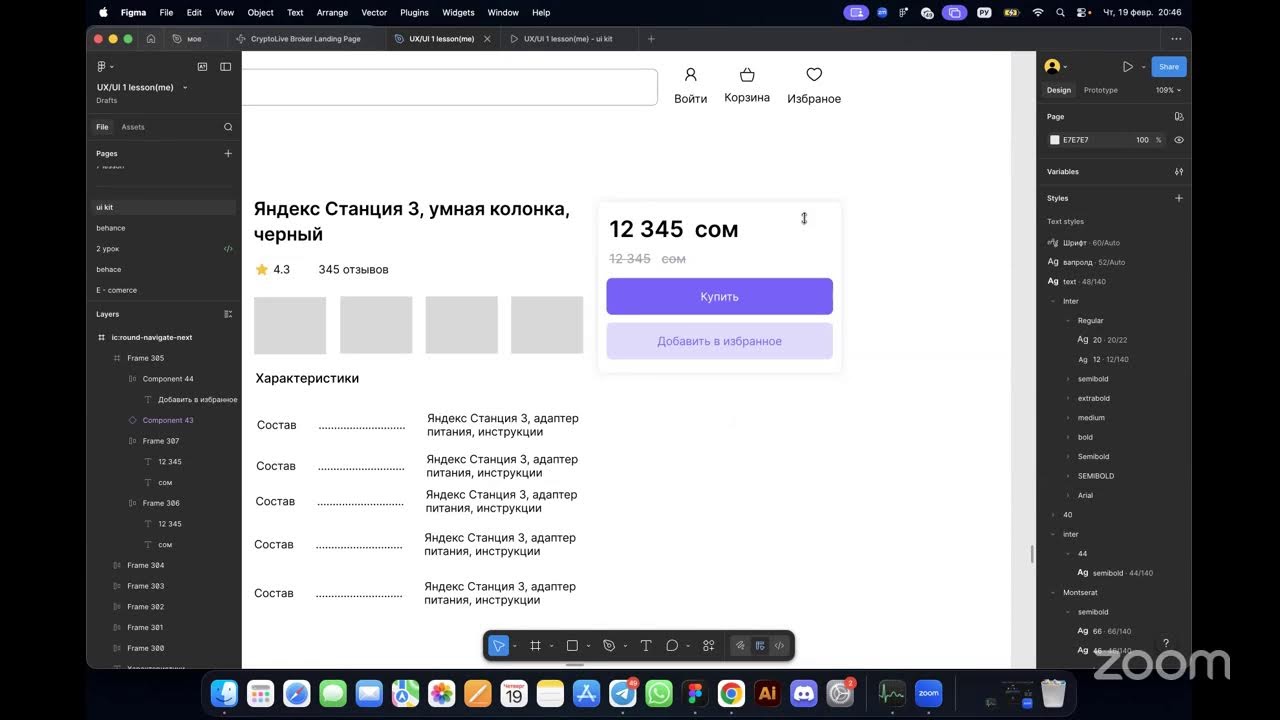Switch to the Prototype tab
This screenshot has height=720, width=1280.
[x=1101, y=90]
